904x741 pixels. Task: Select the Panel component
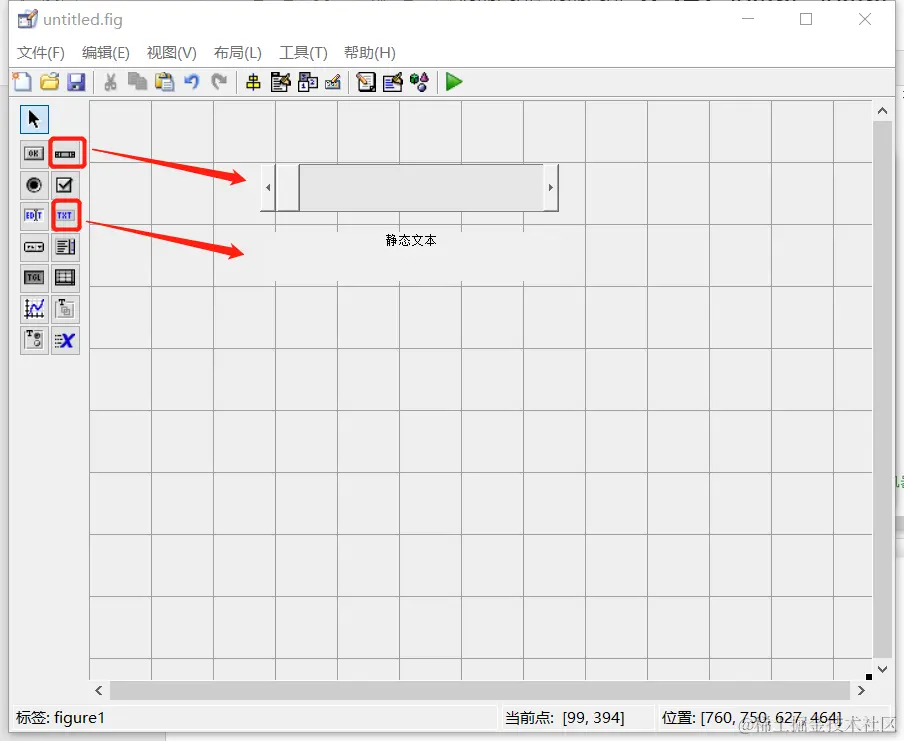[65, 309]
